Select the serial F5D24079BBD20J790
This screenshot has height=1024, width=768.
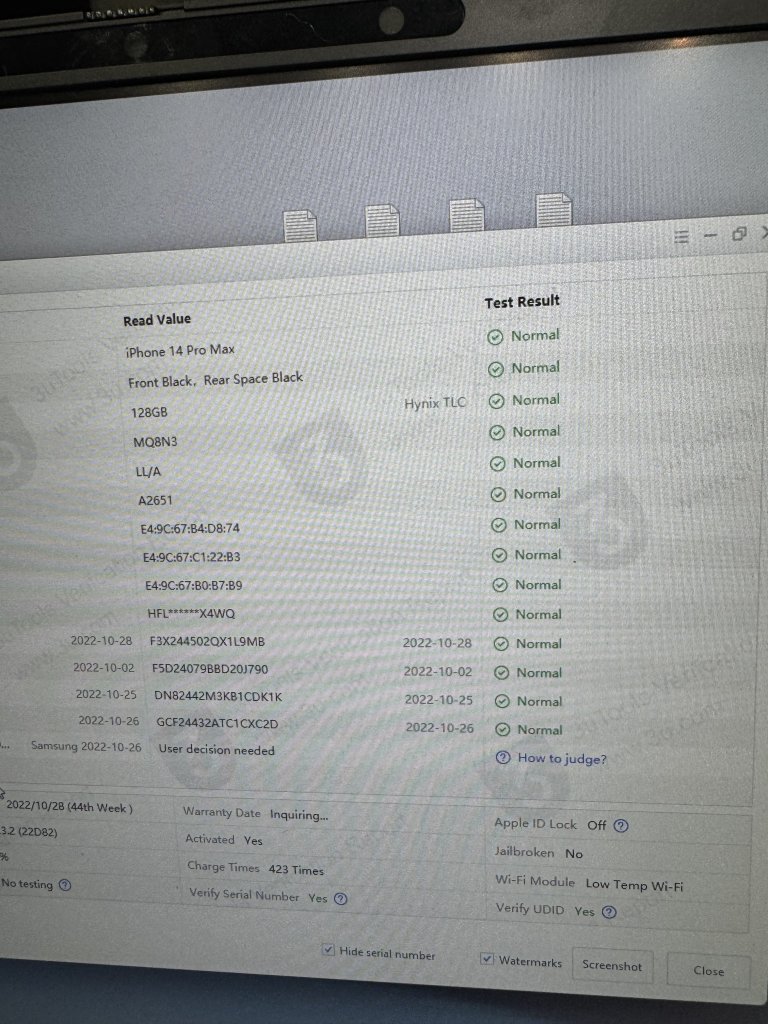point(210,669)
